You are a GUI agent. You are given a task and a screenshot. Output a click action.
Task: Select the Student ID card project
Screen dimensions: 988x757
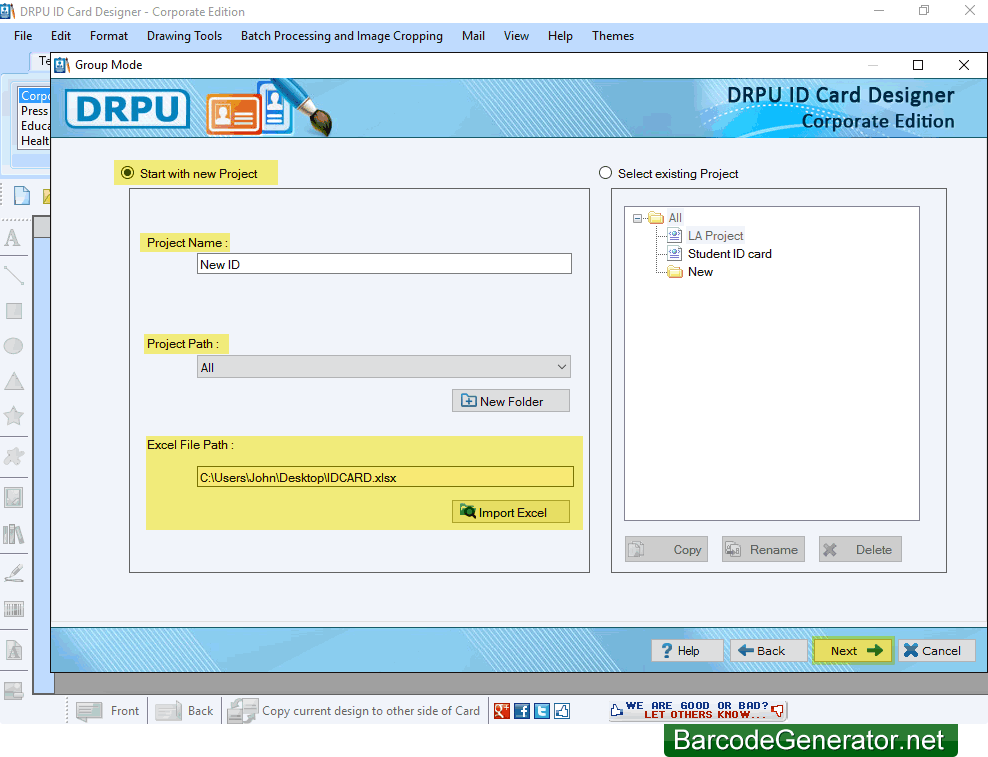click(728, 253)
